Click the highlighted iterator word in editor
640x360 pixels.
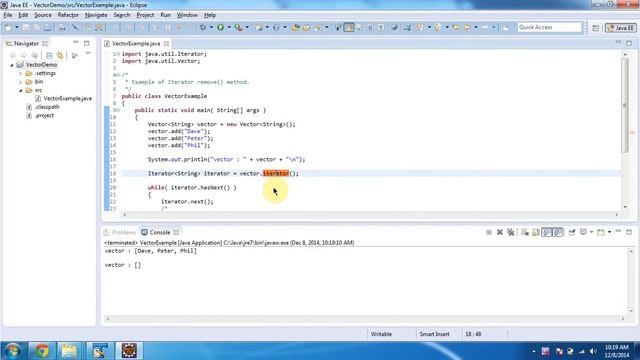(x=276, y=173)
